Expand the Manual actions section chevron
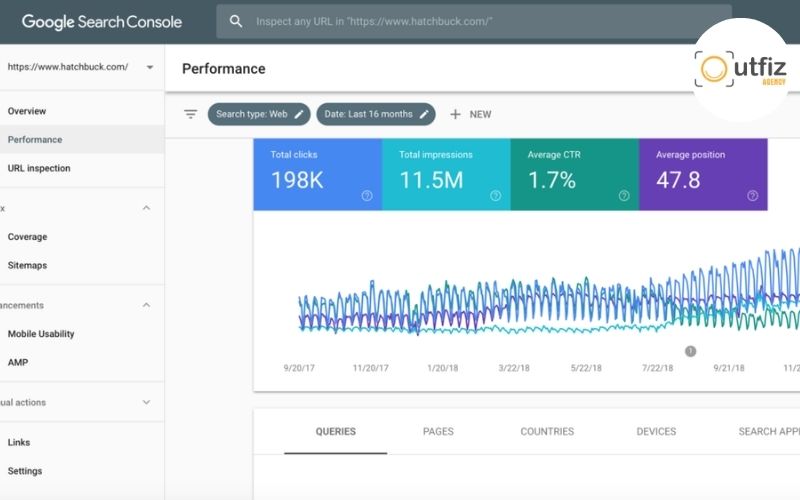Image resolution: width=800 pixels, height=500 pixels. (146, 402)
